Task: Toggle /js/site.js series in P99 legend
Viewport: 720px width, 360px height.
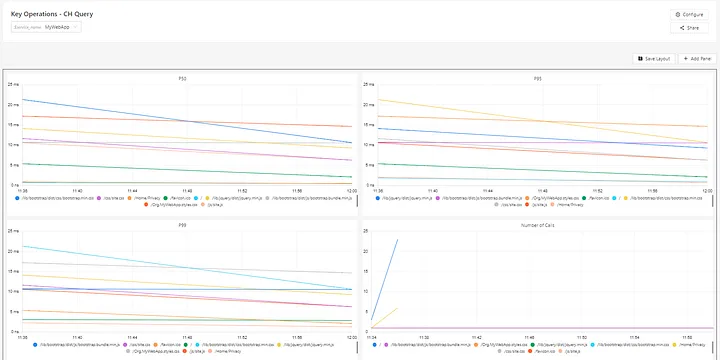Action: [193, 351]
